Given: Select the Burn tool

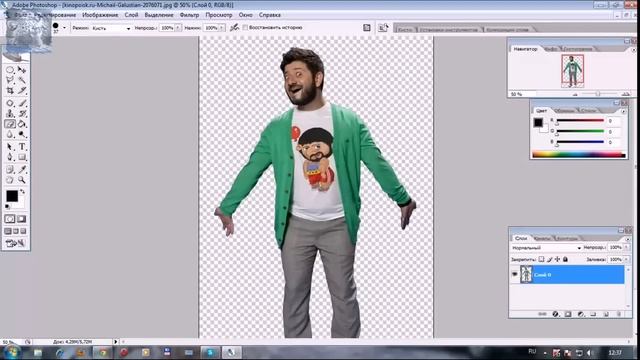Looking at the screenshot, I should click(22, 134).
